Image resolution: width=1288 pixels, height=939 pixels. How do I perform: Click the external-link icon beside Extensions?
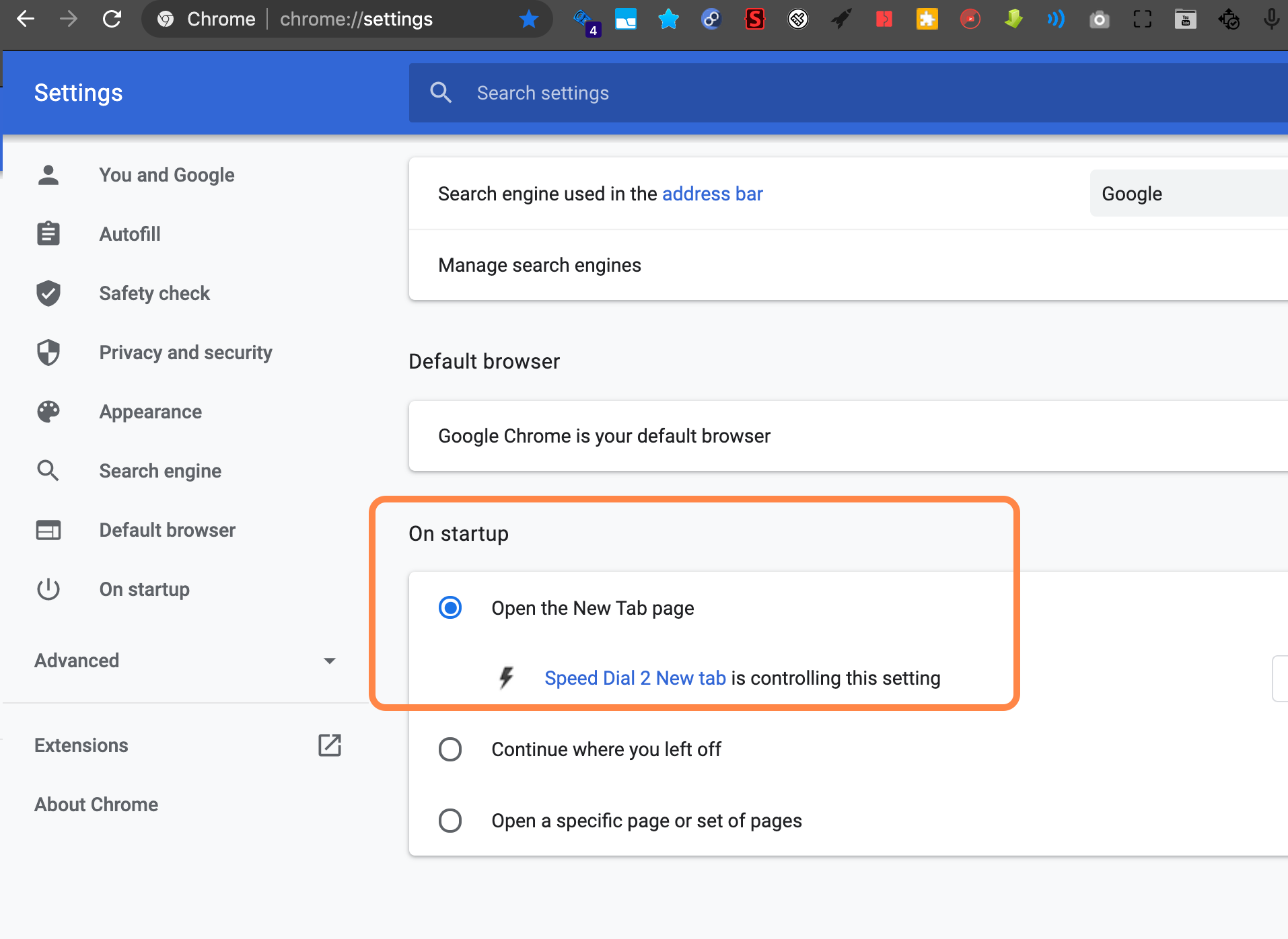[x=330, y=745]
